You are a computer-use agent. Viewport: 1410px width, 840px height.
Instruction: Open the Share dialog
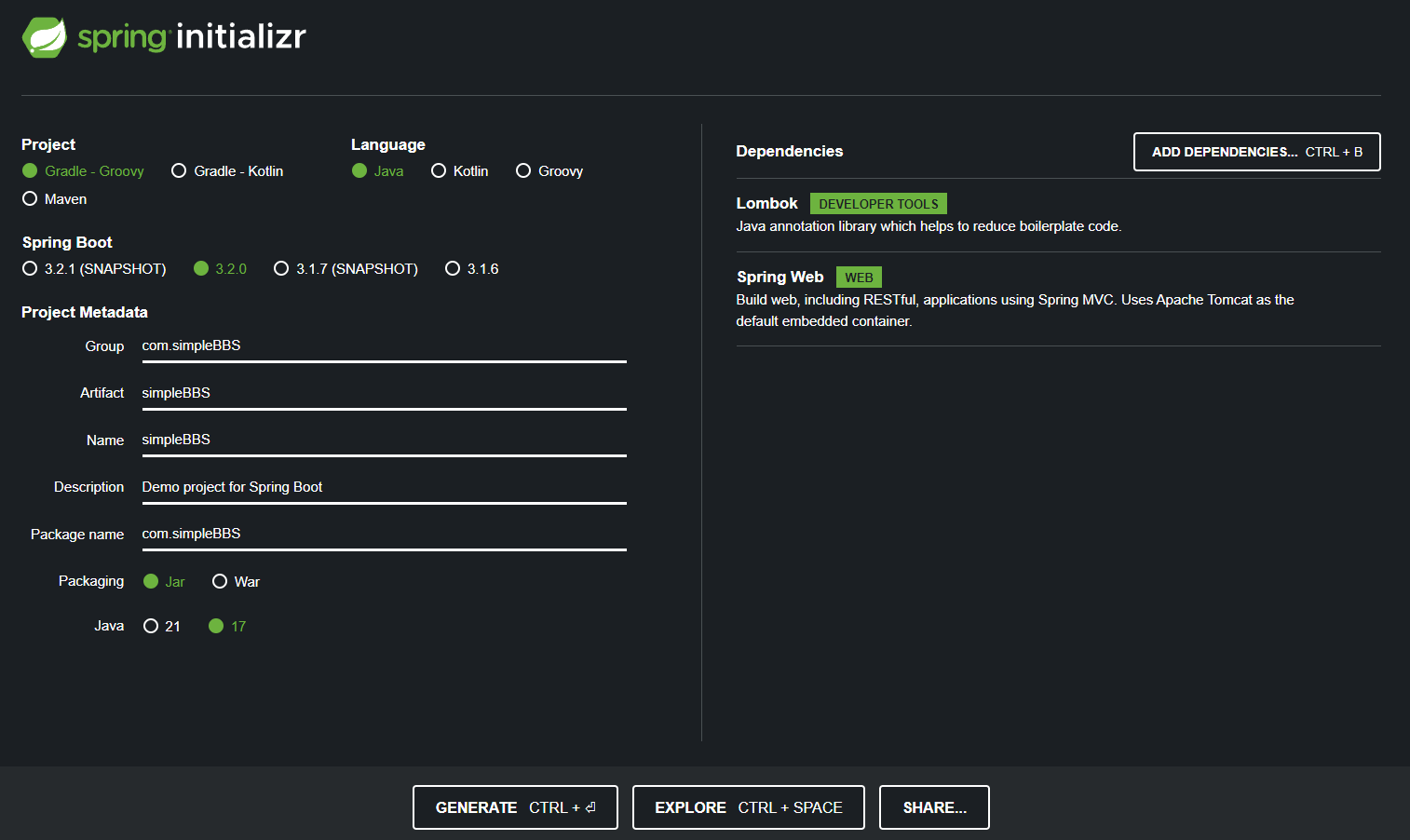click(934, 807)
